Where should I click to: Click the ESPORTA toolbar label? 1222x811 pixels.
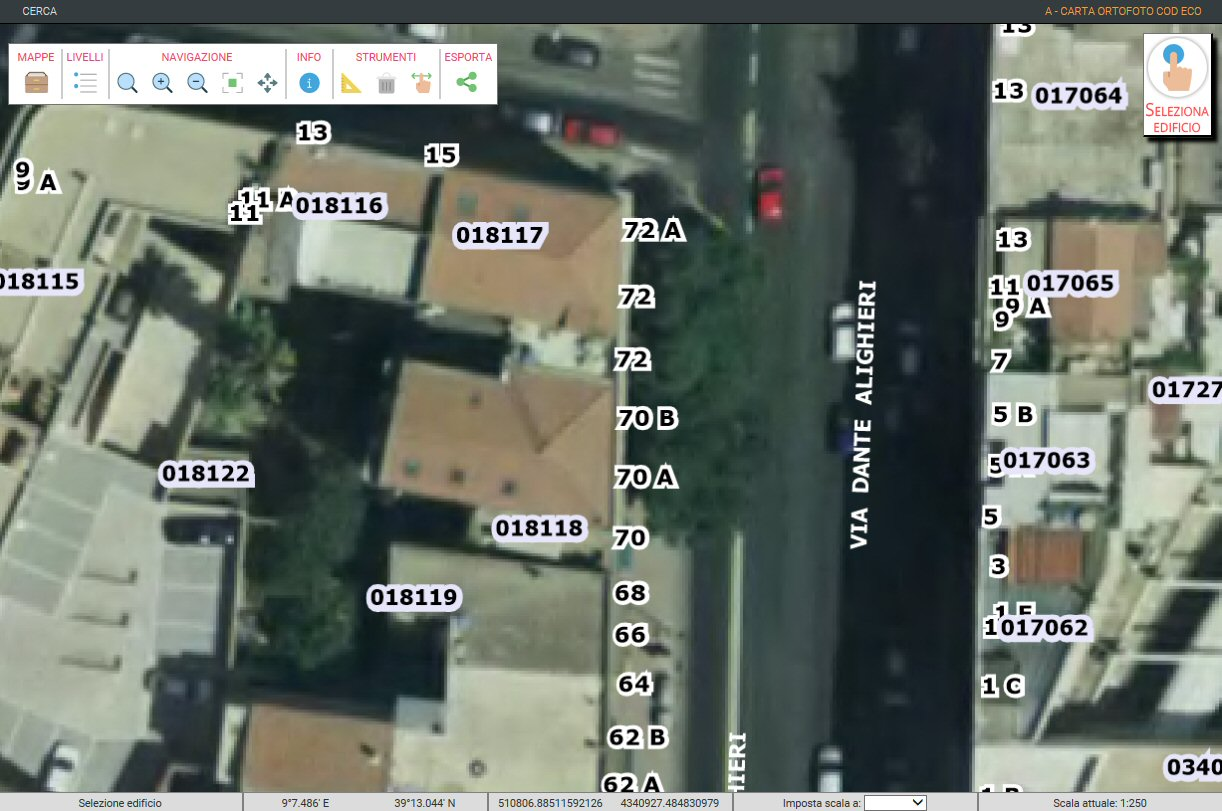tap(468, 57)
